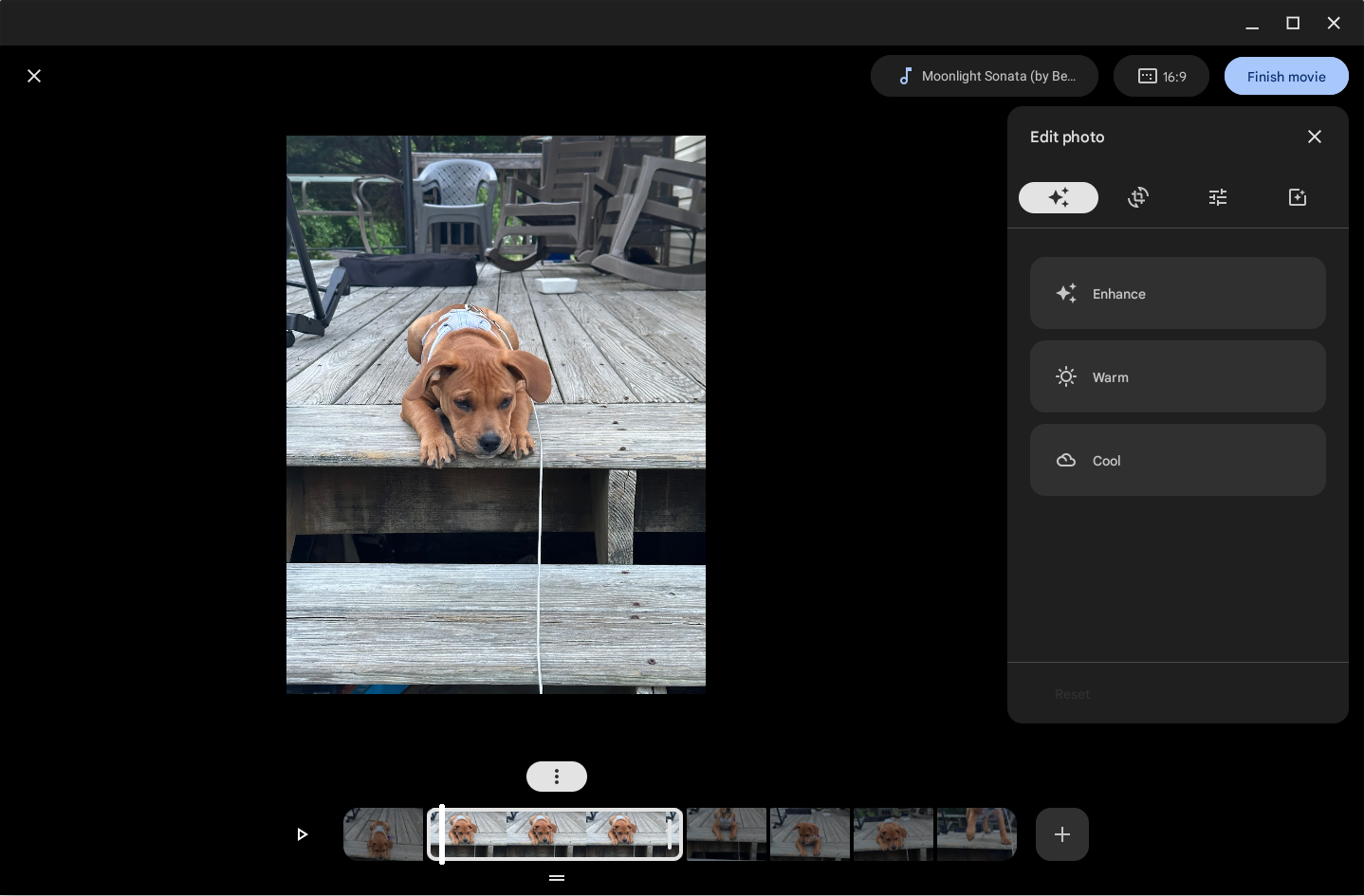Open the Crop and rotate tab
The image size is (1364, 896).
(1138, 197)
